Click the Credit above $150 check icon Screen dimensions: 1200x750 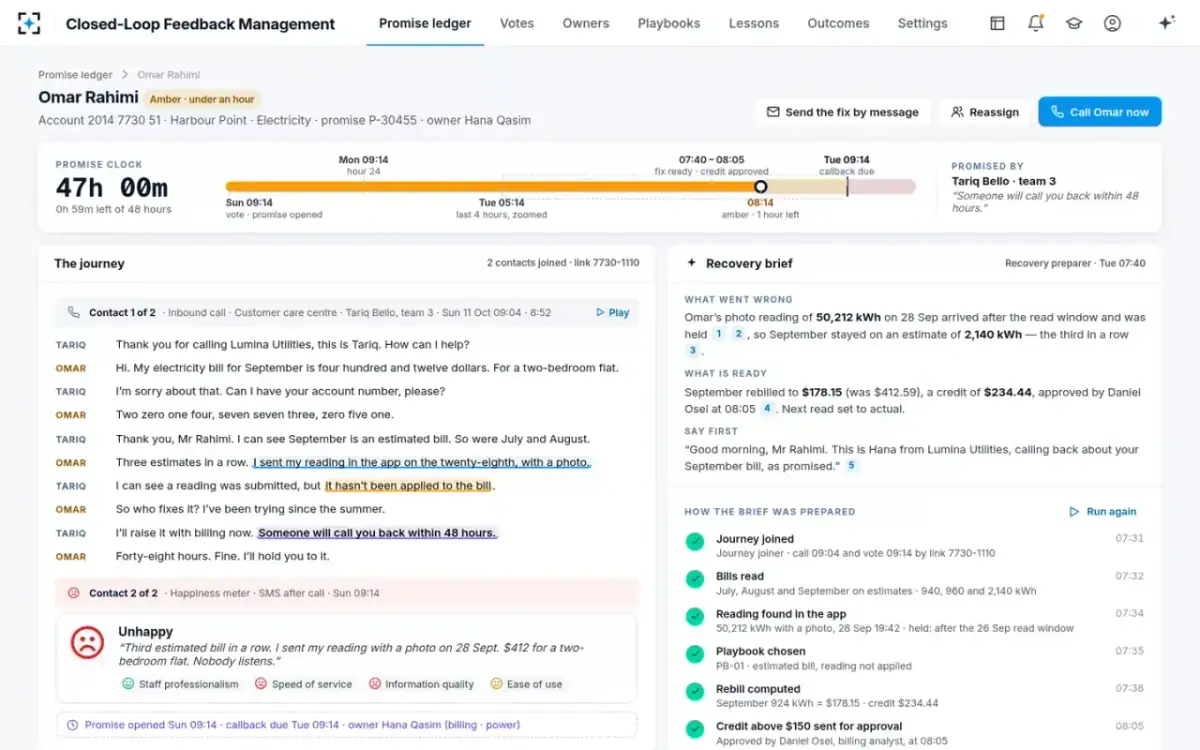tap(694, 729)
